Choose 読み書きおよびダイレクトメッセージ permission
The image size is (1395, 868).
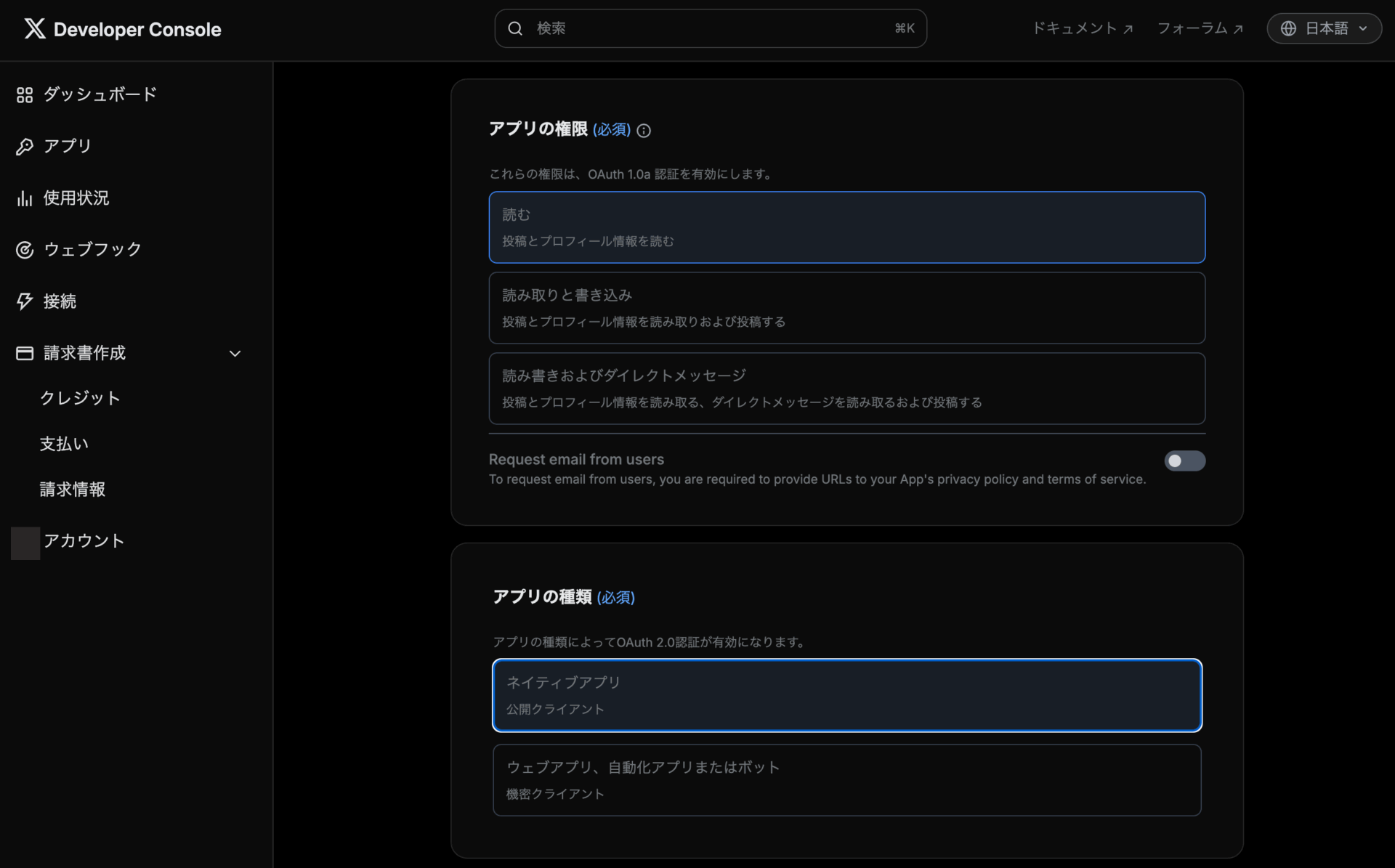tap(846, 388)
